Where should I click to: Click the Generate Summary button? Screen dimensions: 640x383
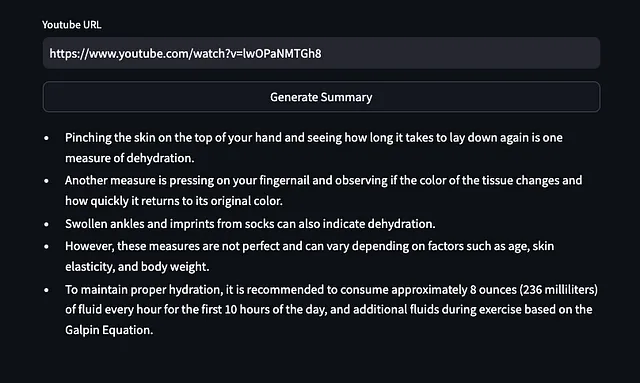321,97
